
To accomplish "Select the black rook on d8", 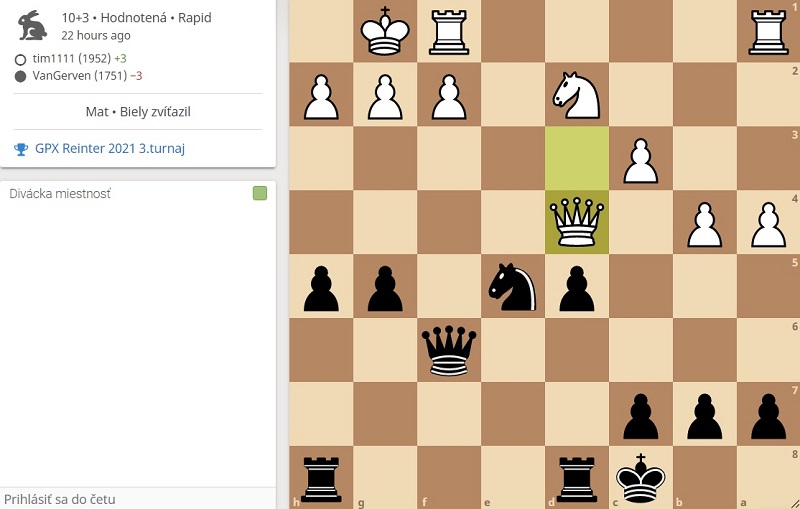I will click(x=577, y=479).
